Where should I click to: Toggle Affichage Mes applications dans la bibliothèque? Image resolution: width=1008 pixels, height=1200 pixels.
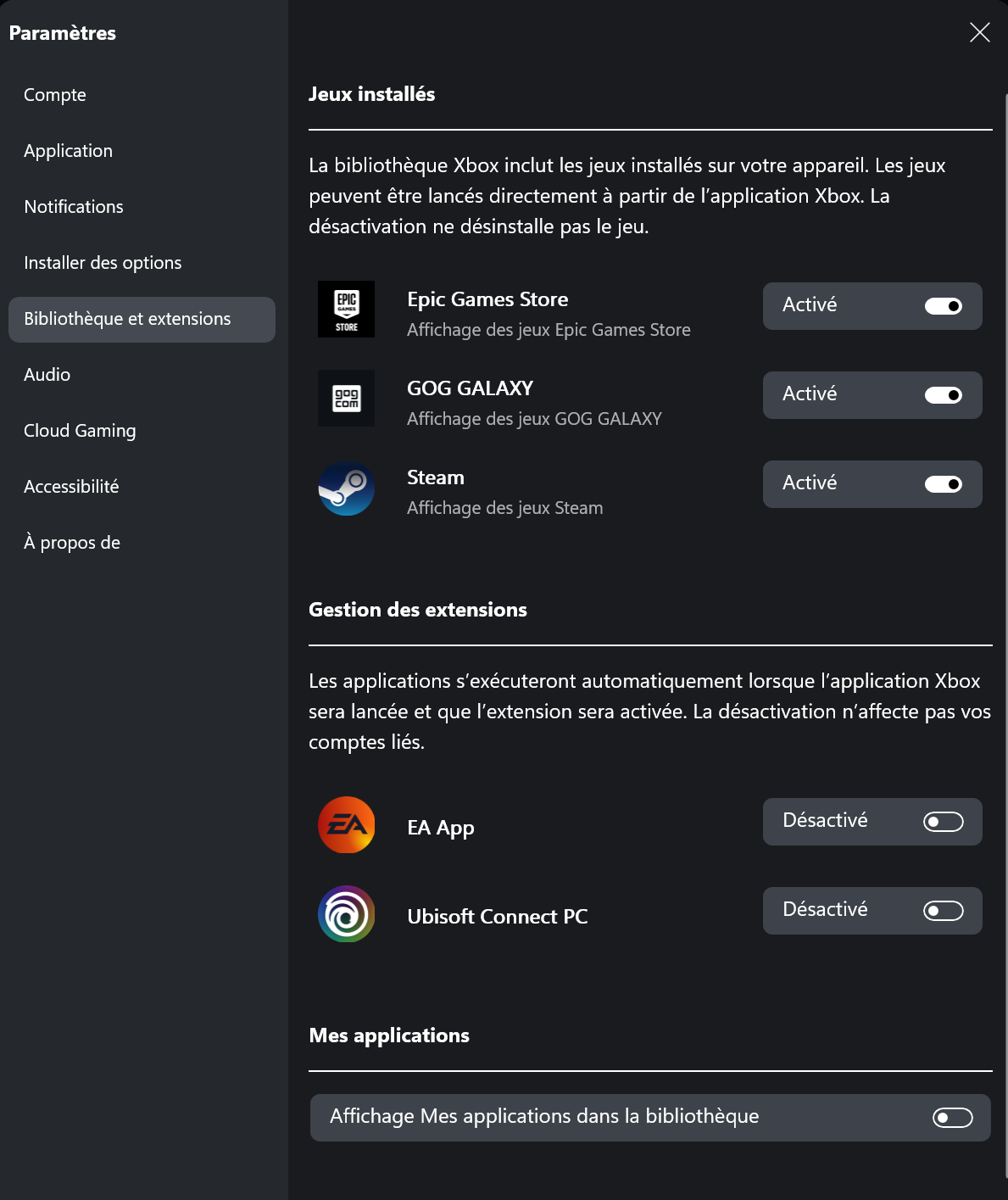pos(952,1118)
